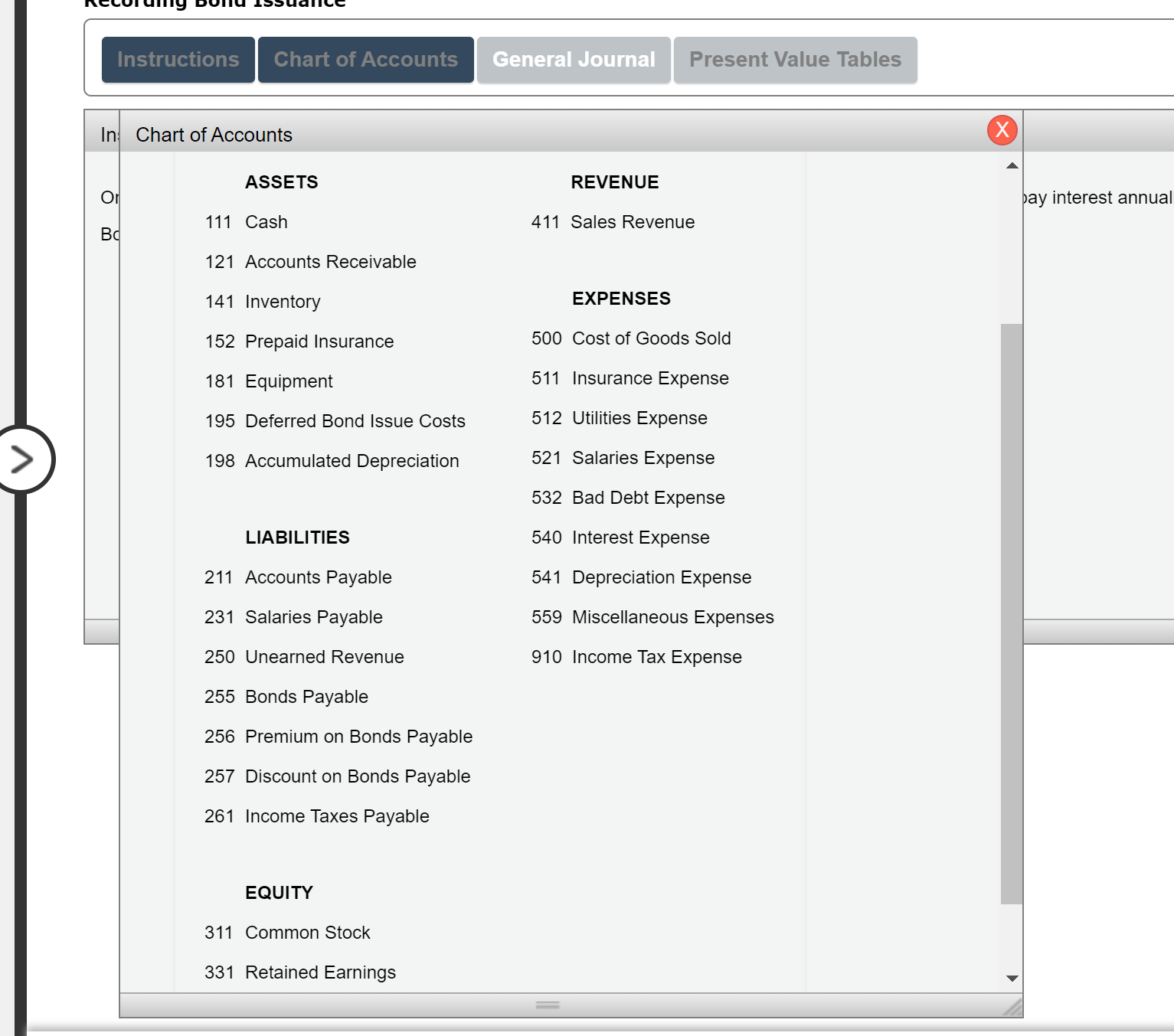Click the scroll down arrow in Chart of Accounts
This screenshot has width=1174, height=1036.
(x=1012, y=978)
